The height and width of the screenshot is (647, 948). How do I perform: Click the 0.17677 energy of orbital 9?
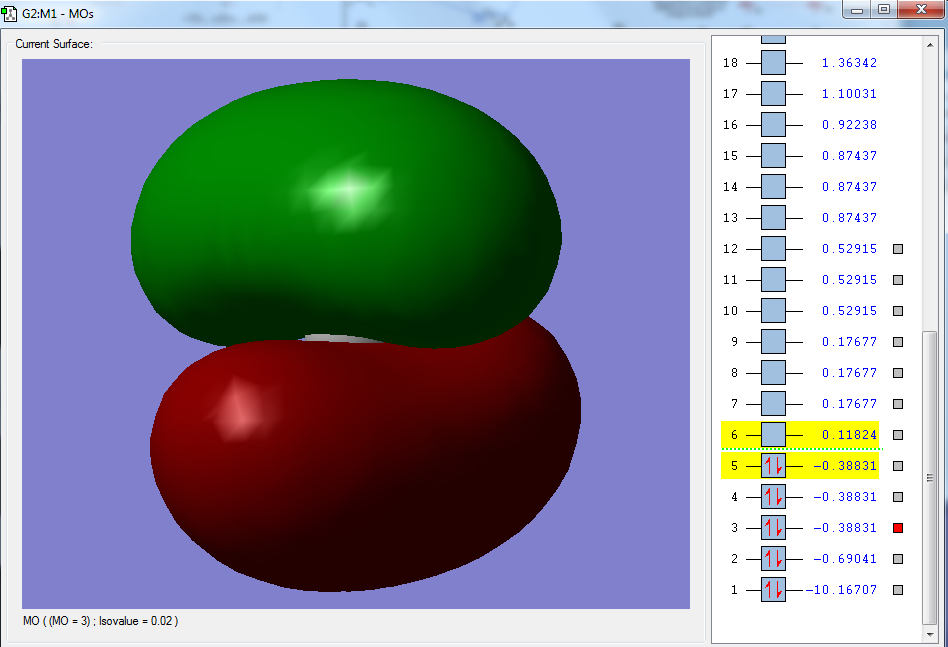pyautogui.click(x=849, y=342)
